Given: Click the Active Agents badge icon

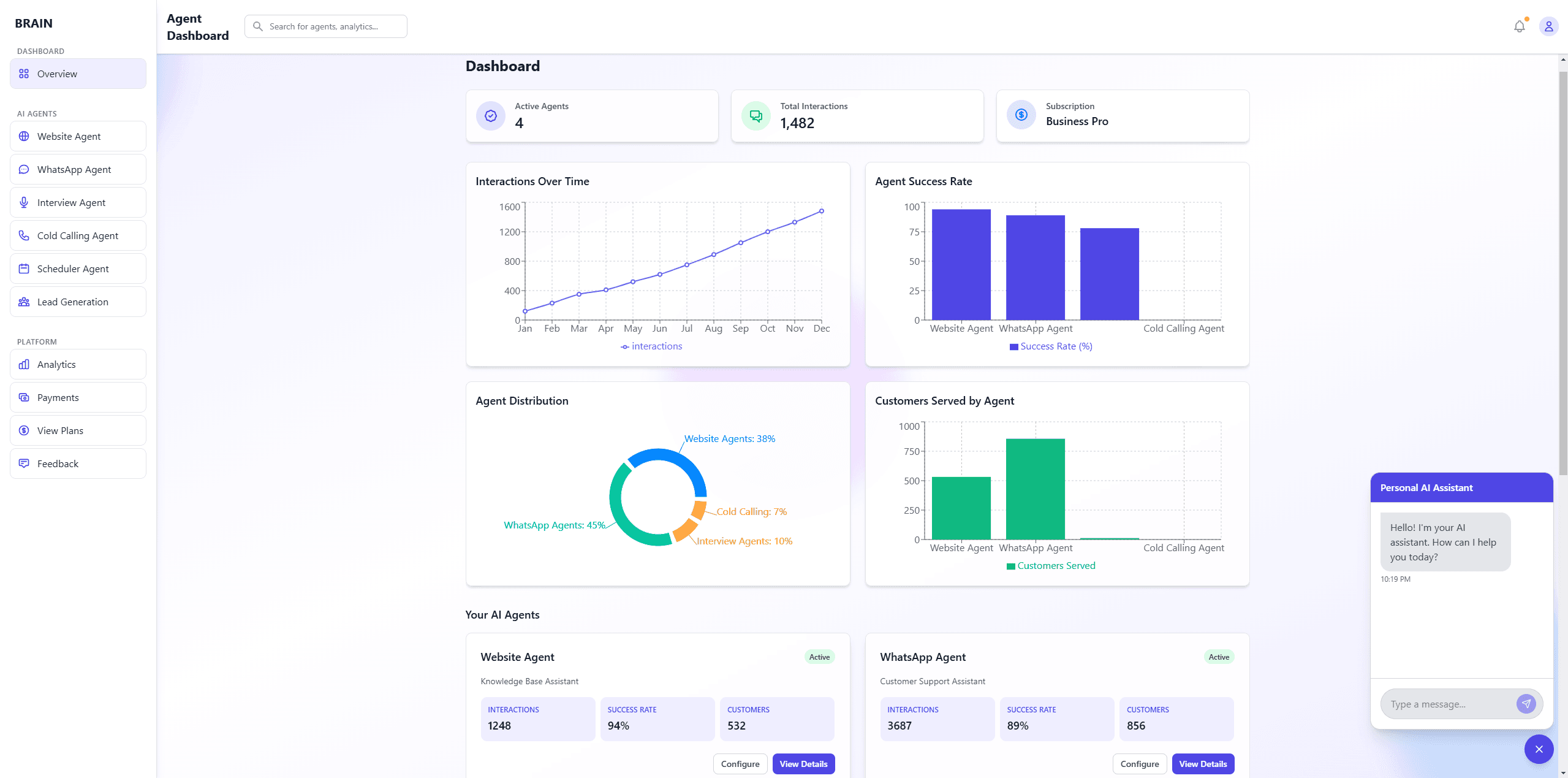Looking at the screenshot, I should [491, 116].
